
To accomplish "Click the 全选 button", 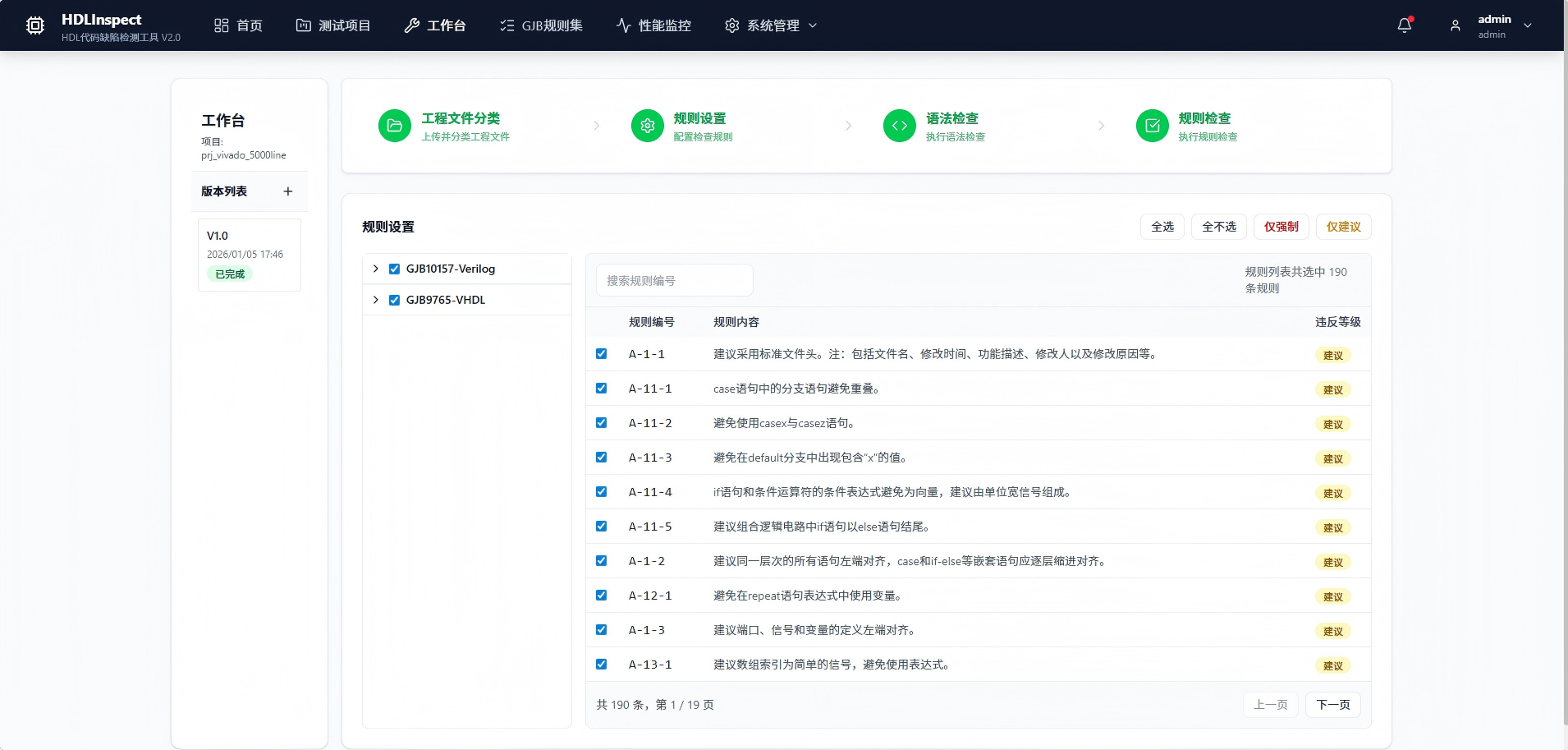I will point(1162,227).
